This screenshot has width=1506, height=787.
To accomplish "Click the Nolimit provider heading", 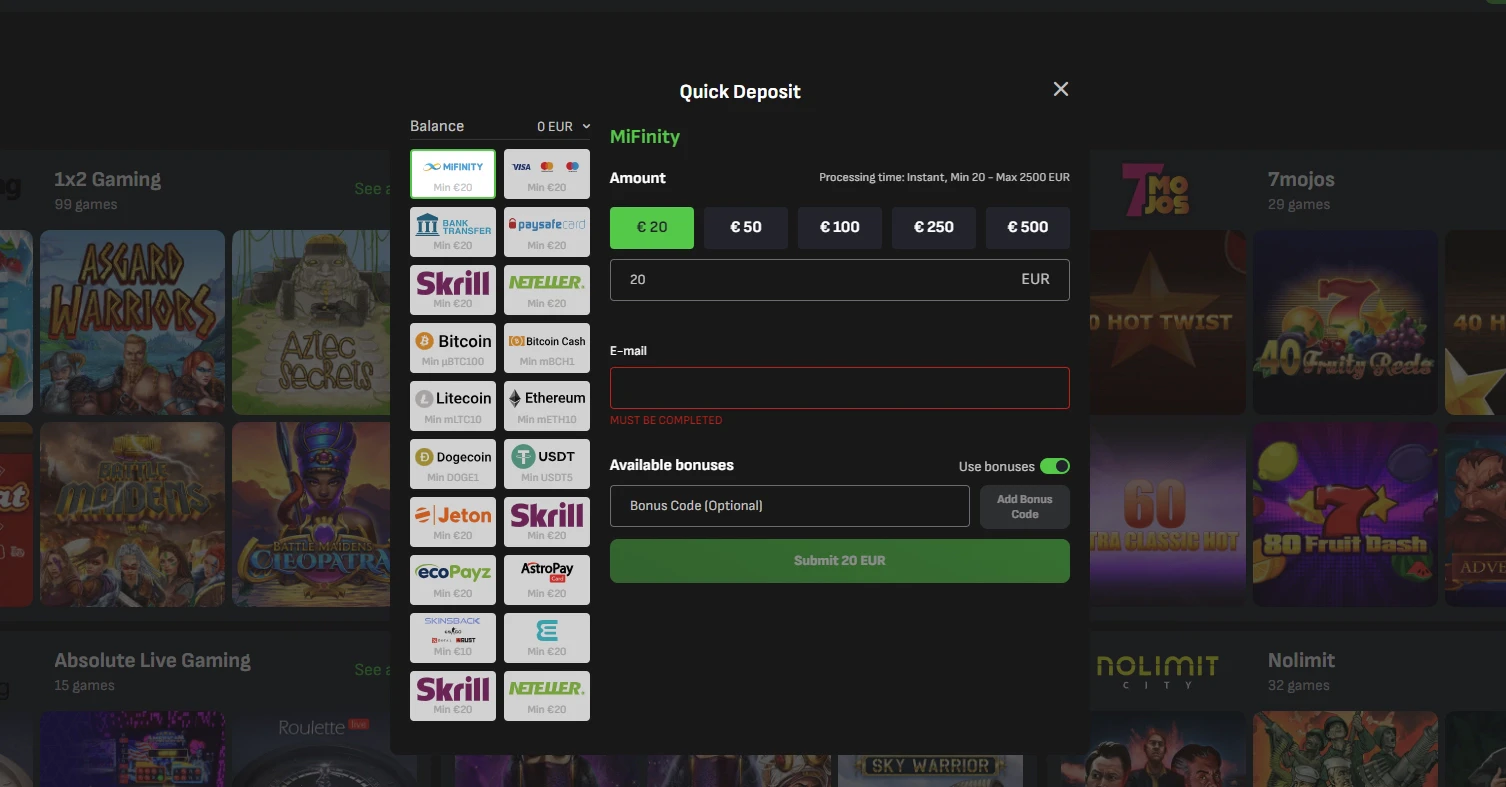I will coord(1301,660).
